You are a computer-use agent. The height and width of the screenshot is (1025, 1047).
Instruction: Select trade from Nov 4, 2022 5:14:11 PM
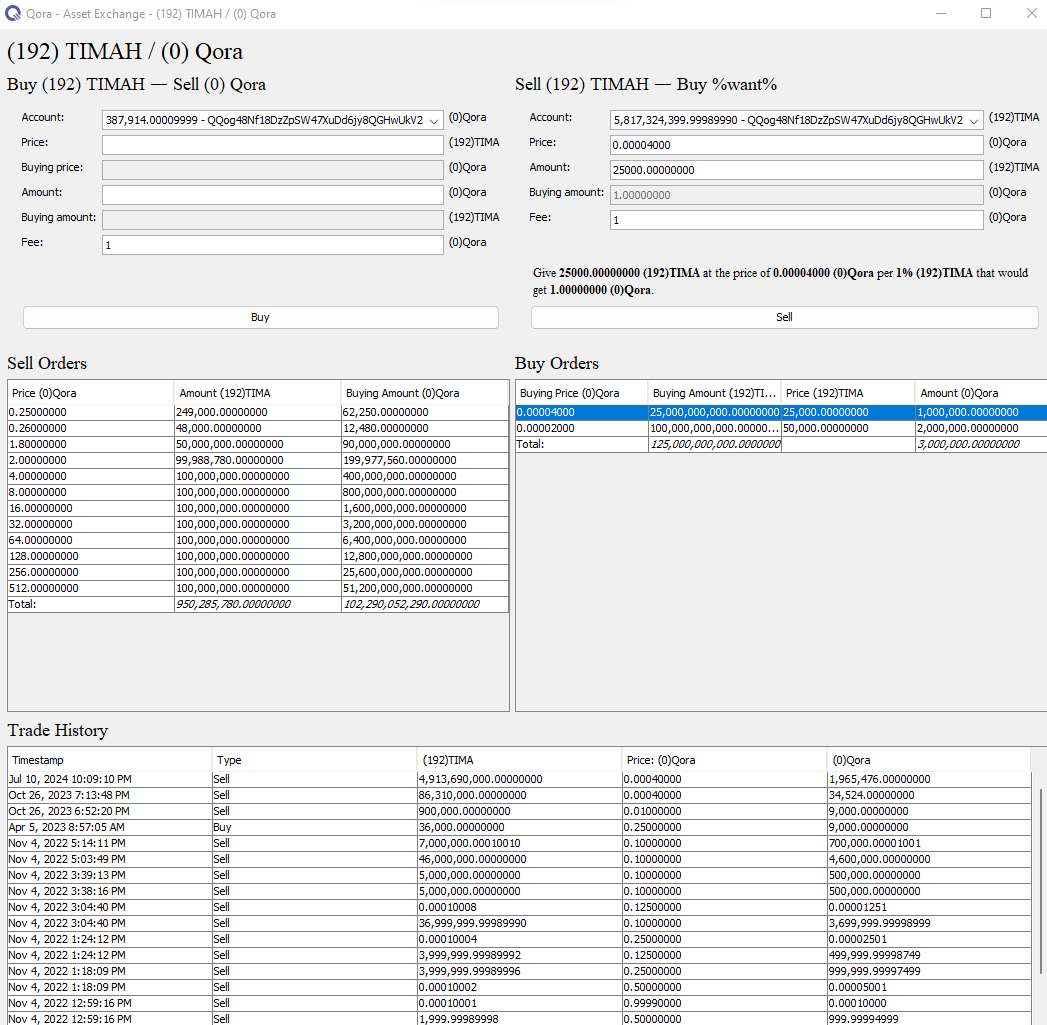(x=519, y=843)
